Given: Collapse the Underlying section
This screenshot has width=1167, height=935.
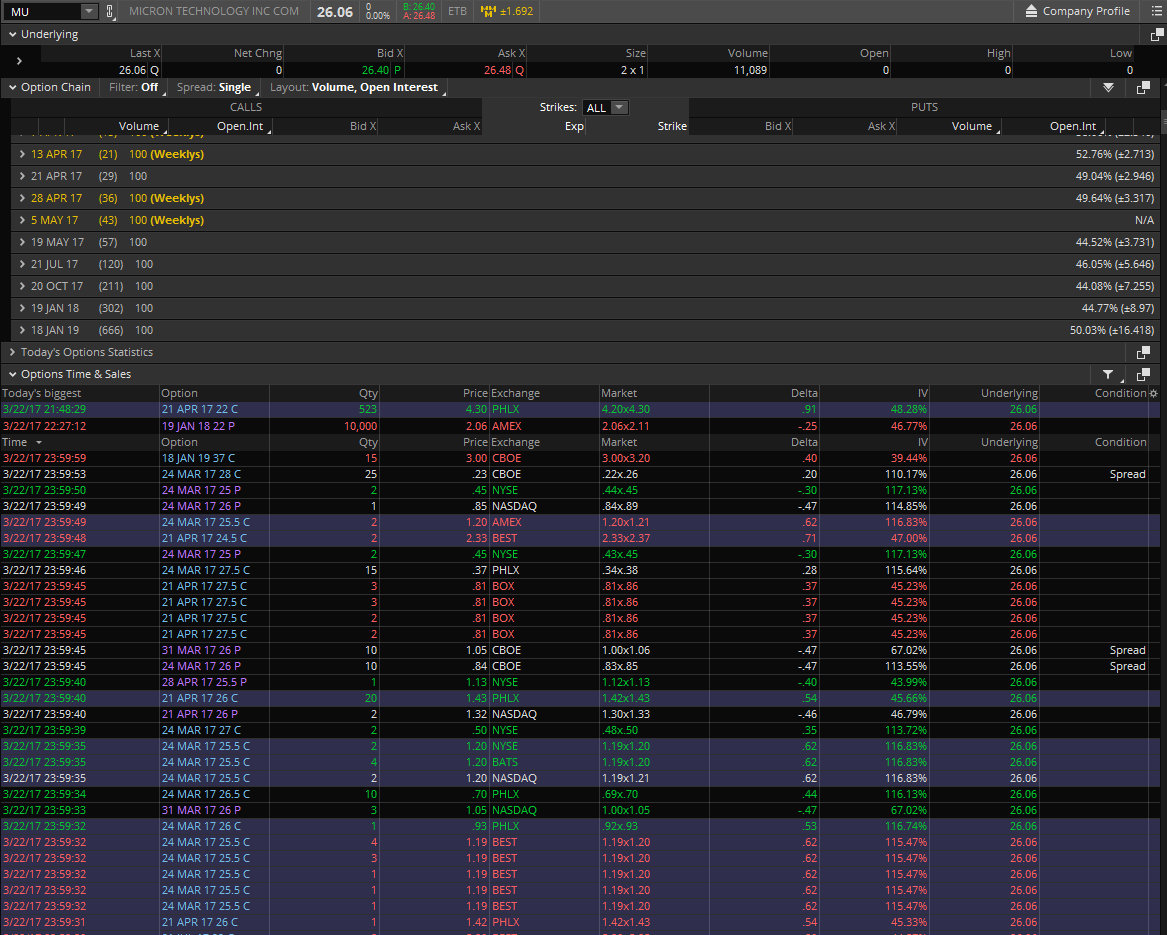Looking at the screenshot, I should (x=12, y=35).
